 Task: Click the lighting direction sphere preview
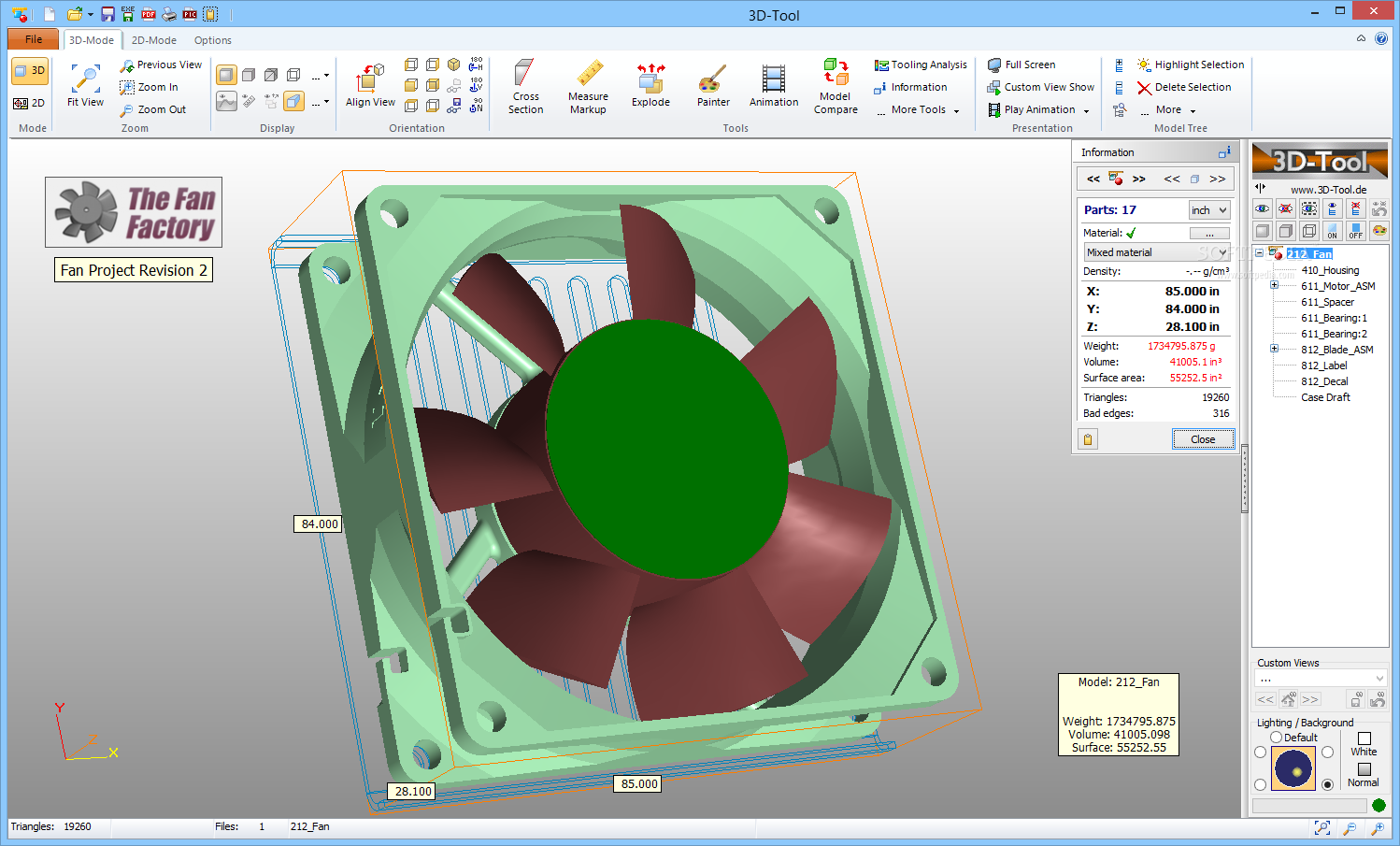1293,768
